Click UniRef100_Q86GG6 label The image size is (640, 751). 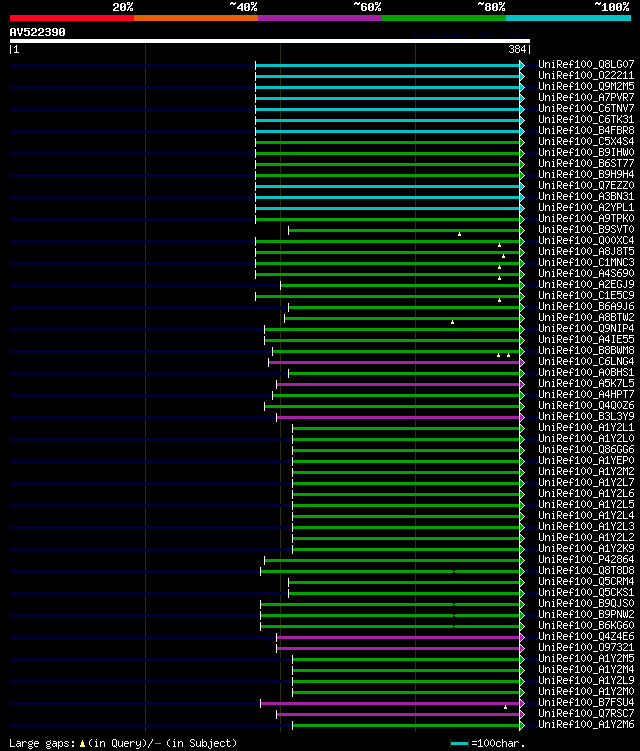tap(586, 450)
